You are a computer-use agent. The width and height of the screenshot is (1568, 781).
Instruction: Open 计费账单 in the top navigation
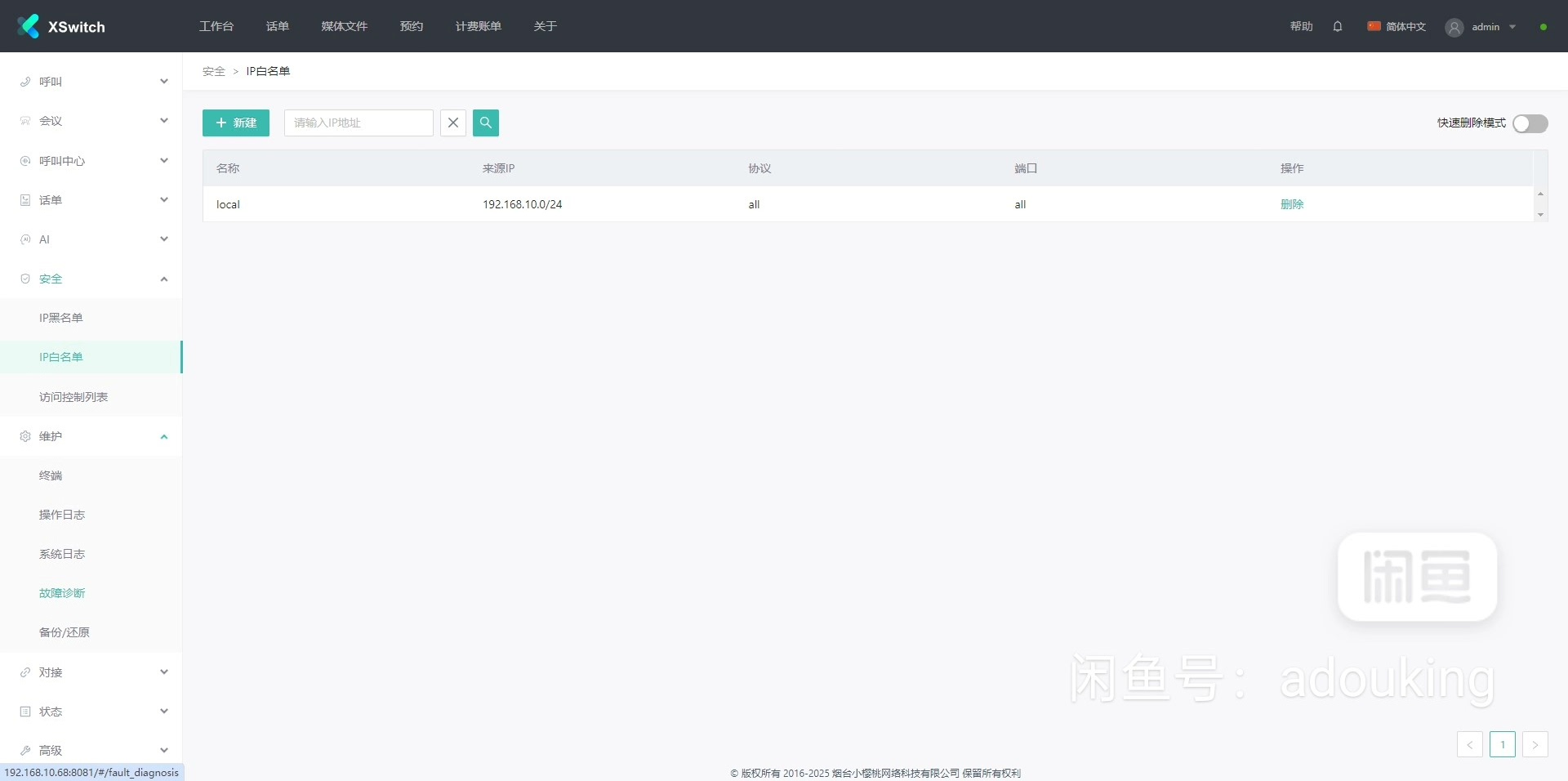[x=479, y=26]
